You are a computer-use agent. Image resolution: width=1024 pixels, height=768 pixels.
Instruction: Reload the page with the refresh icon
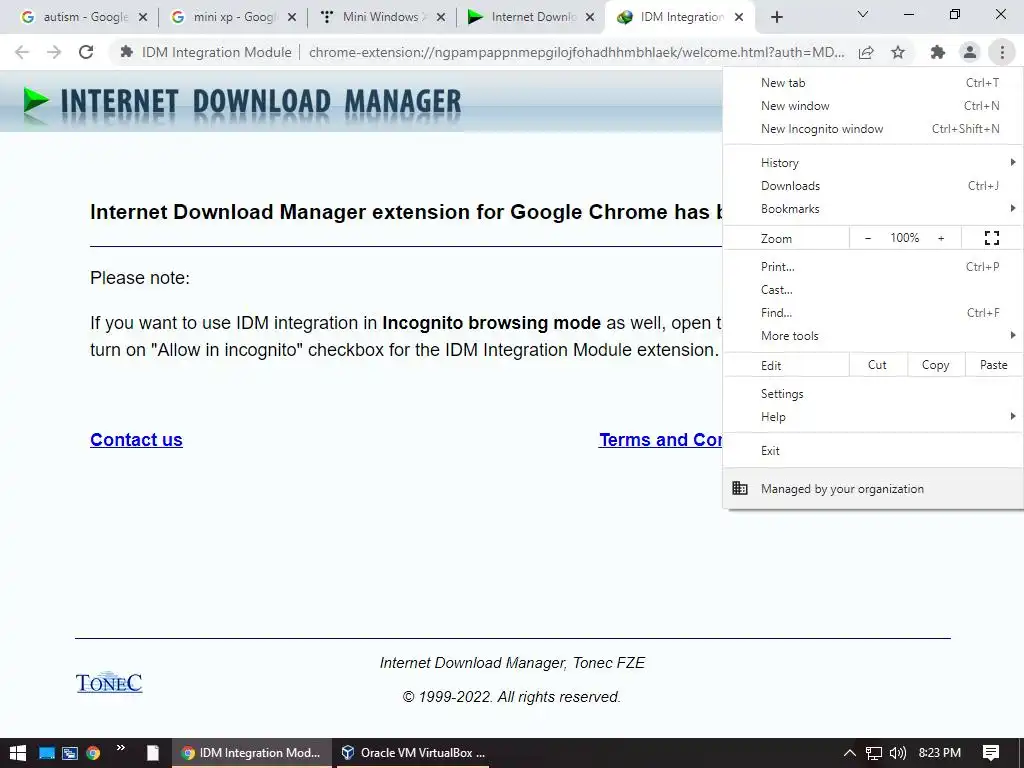click(86, 52)
